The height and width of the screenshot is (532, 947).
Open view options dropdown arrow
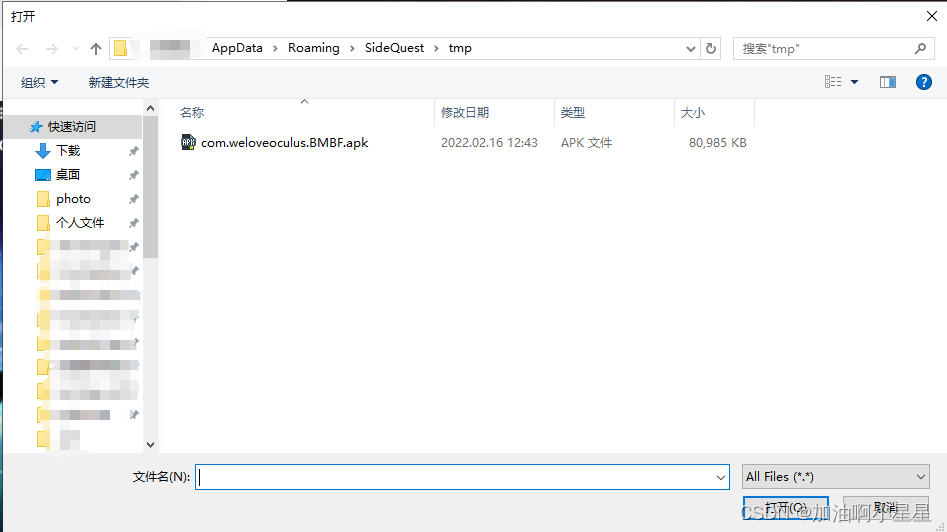coord(855,82)
